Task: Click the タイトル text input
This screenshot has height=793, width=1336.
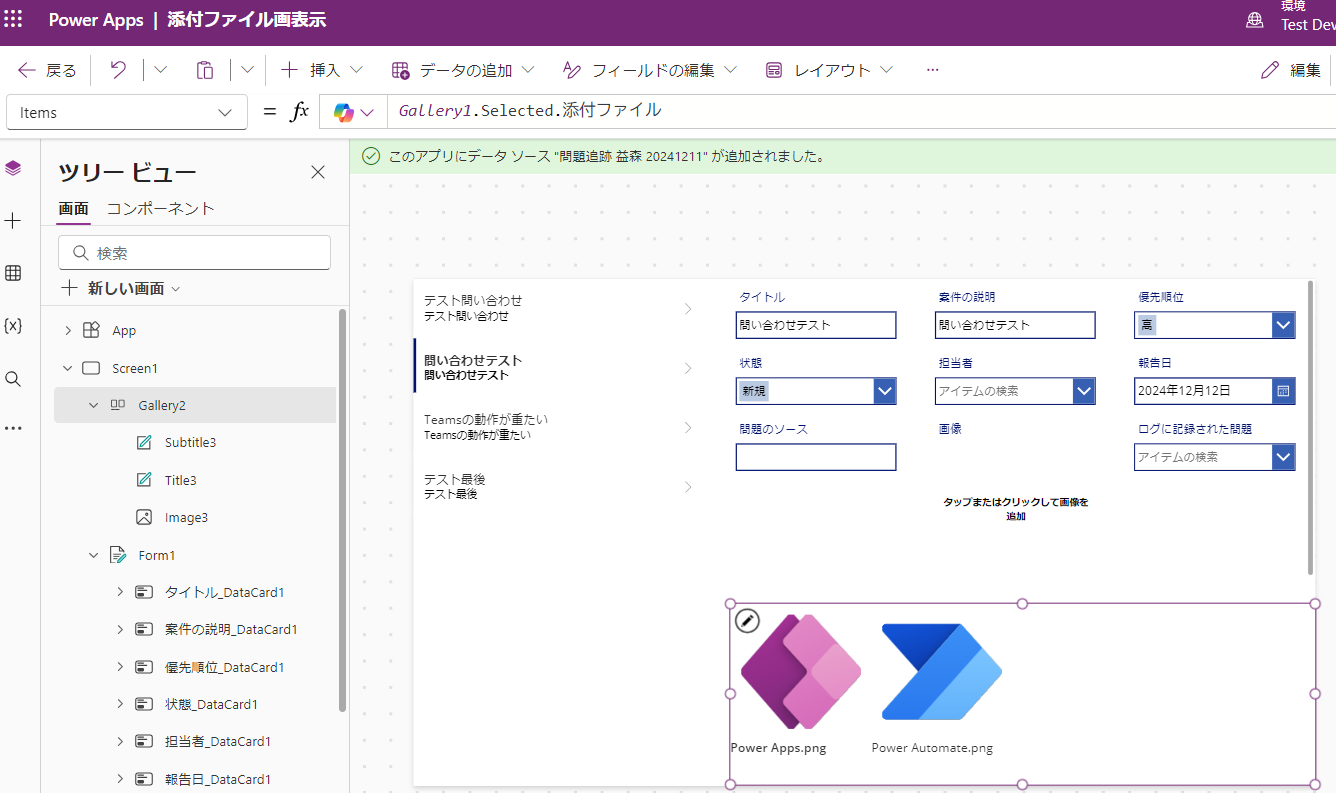Action: coord(816,325)
